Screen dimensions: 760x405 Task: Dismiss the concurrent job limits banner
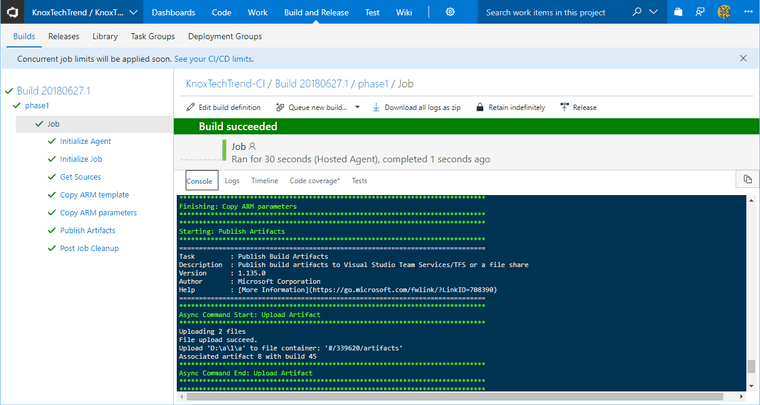coord(743,58)
